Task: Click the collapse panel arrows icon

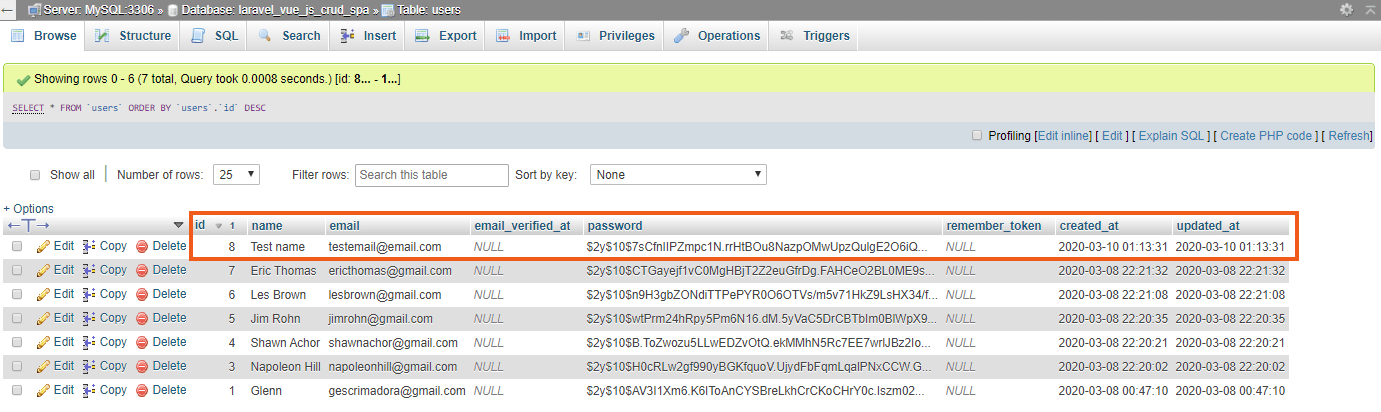Action: click(1369, 9)
